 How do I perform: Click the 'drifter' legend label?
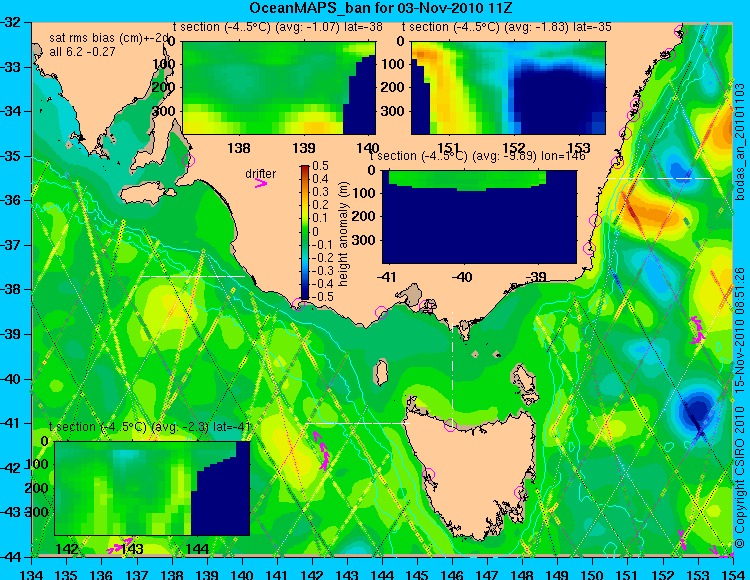pos(261,174)
